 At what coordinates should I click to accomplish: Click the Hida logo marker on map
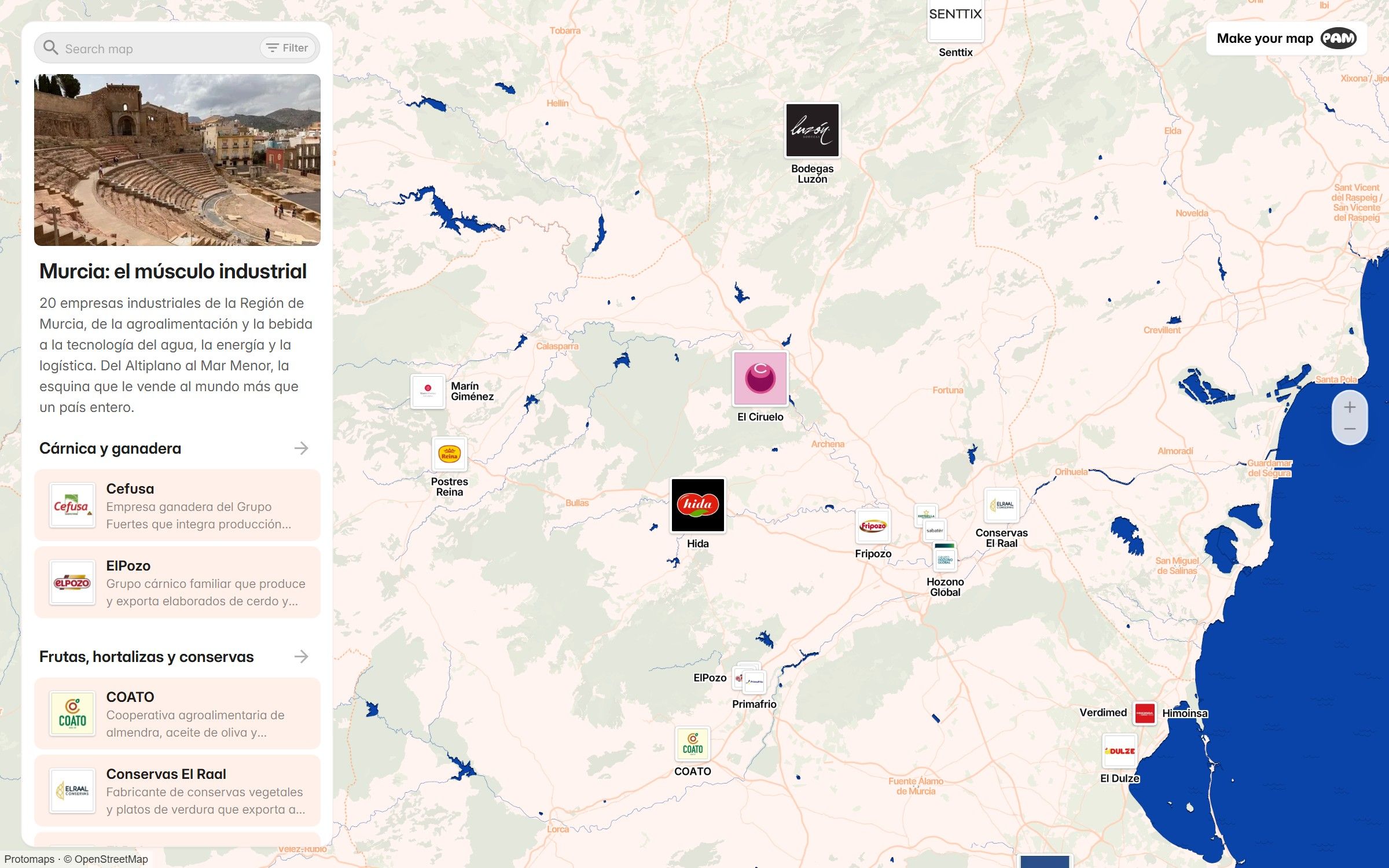pyautogui.click(x=697, y=505)
